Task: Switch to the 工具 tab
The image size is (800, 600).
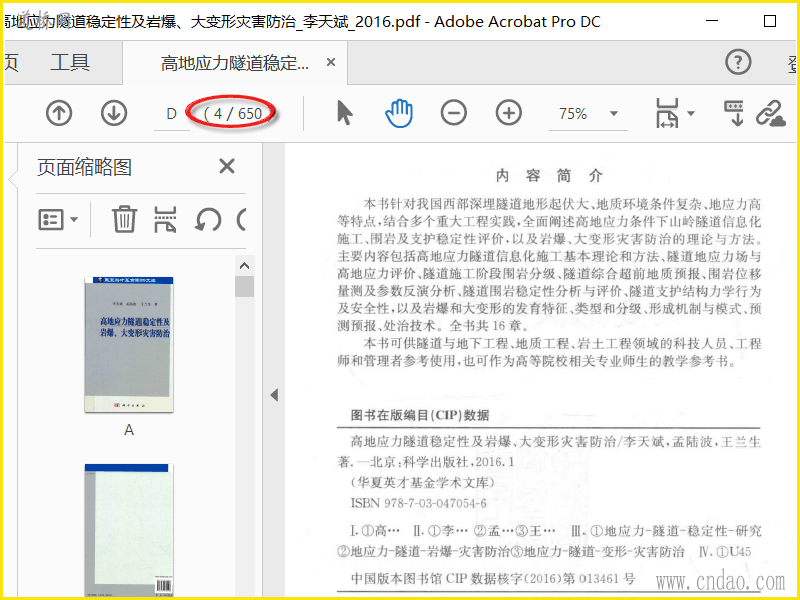Action: pyautogui.click(x=70, y=62)
